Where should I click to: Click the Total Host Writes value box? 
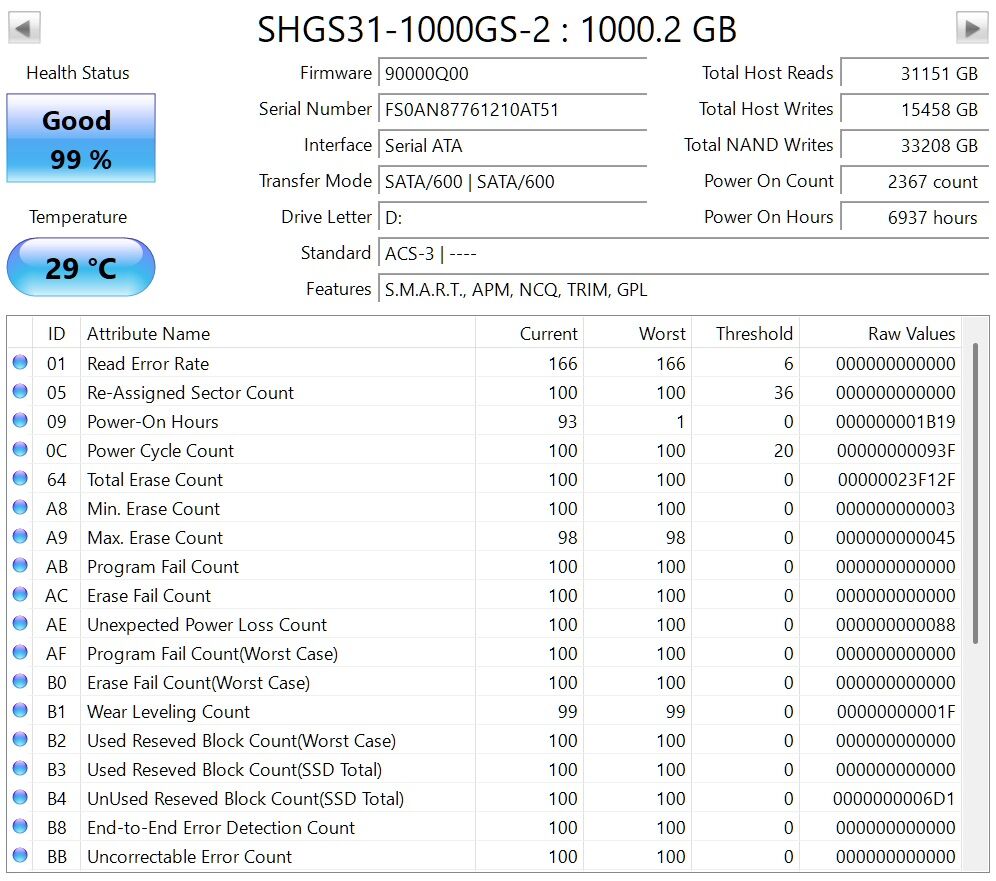pos(913,110)
